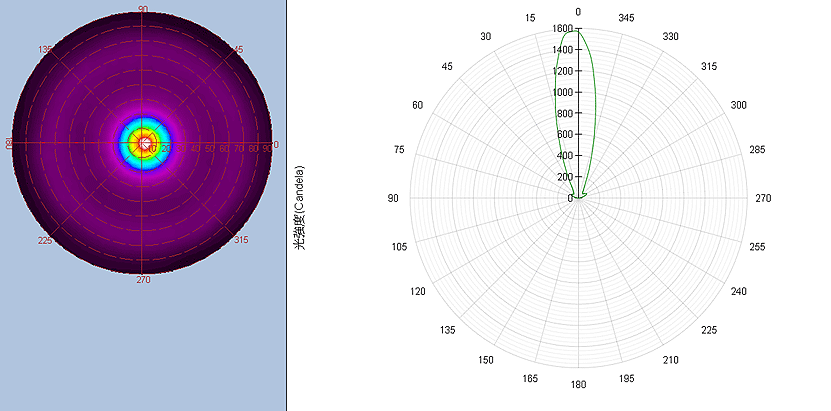Click the 0 degree label atop the polar chart

click(578, 12)
